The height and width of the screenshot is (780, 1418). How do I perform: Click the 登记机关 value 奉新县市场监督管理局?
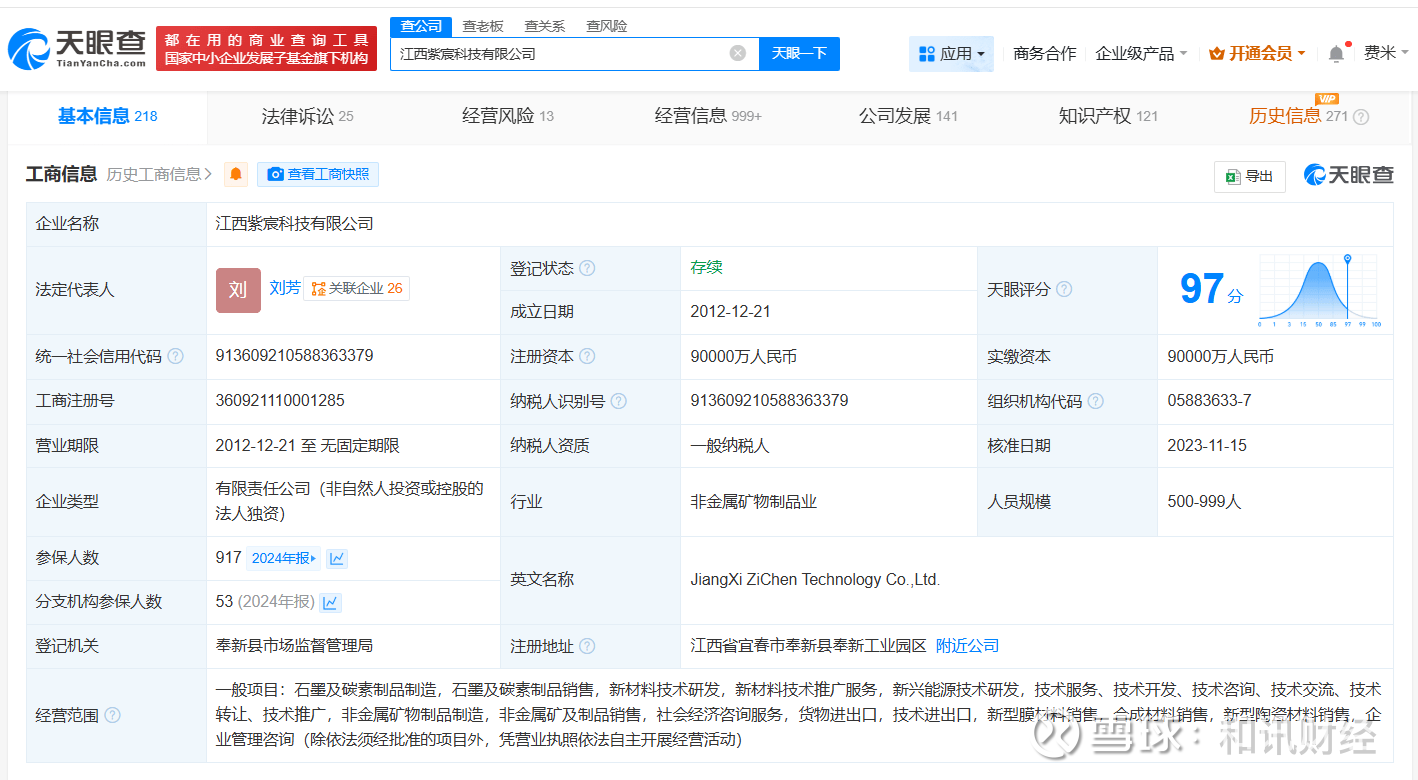click(x=294, y=646)
